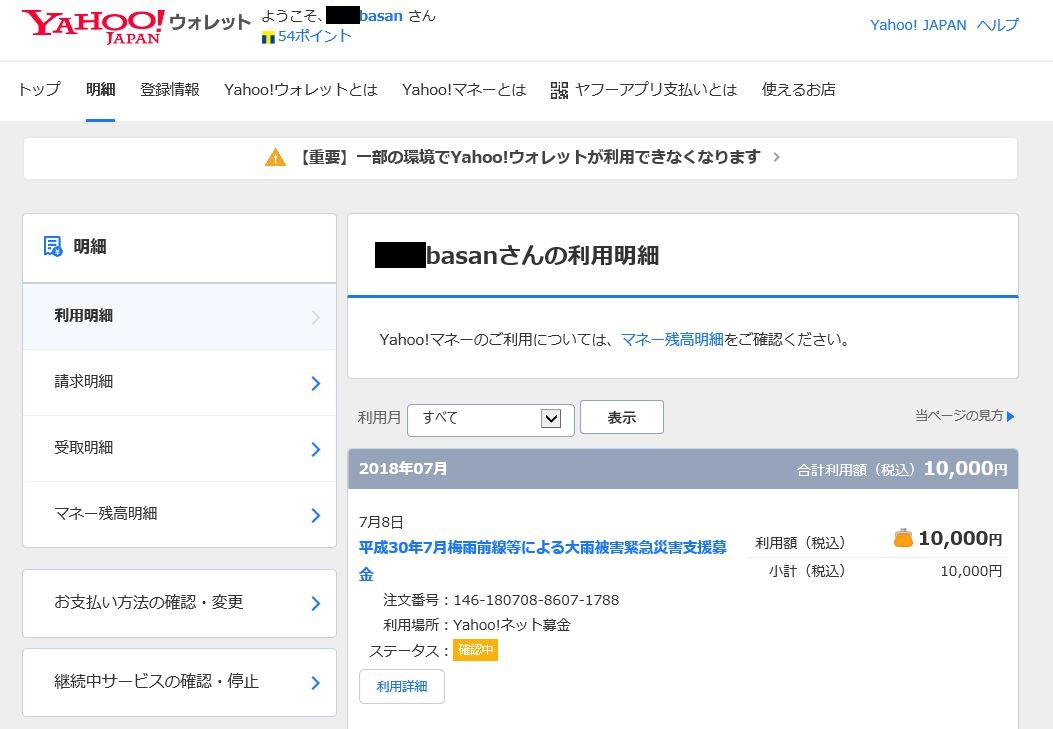Click the warning triangle in the important notice banner
Screen dimensions: 1053x729
[x=276, y=156]
